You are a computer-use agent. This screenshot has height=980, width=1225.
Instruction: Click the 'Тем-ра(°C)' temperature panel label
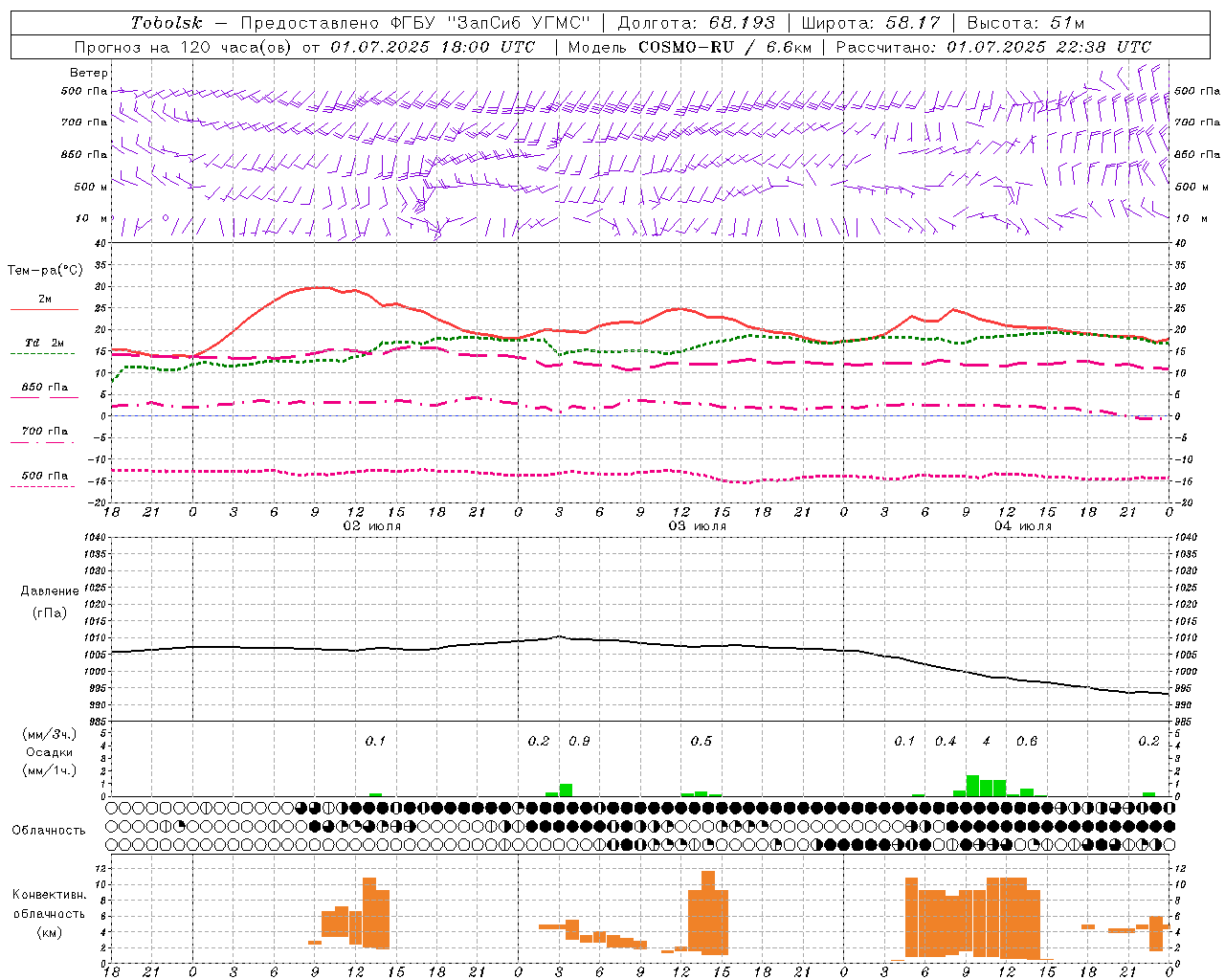tap(45, 271)
